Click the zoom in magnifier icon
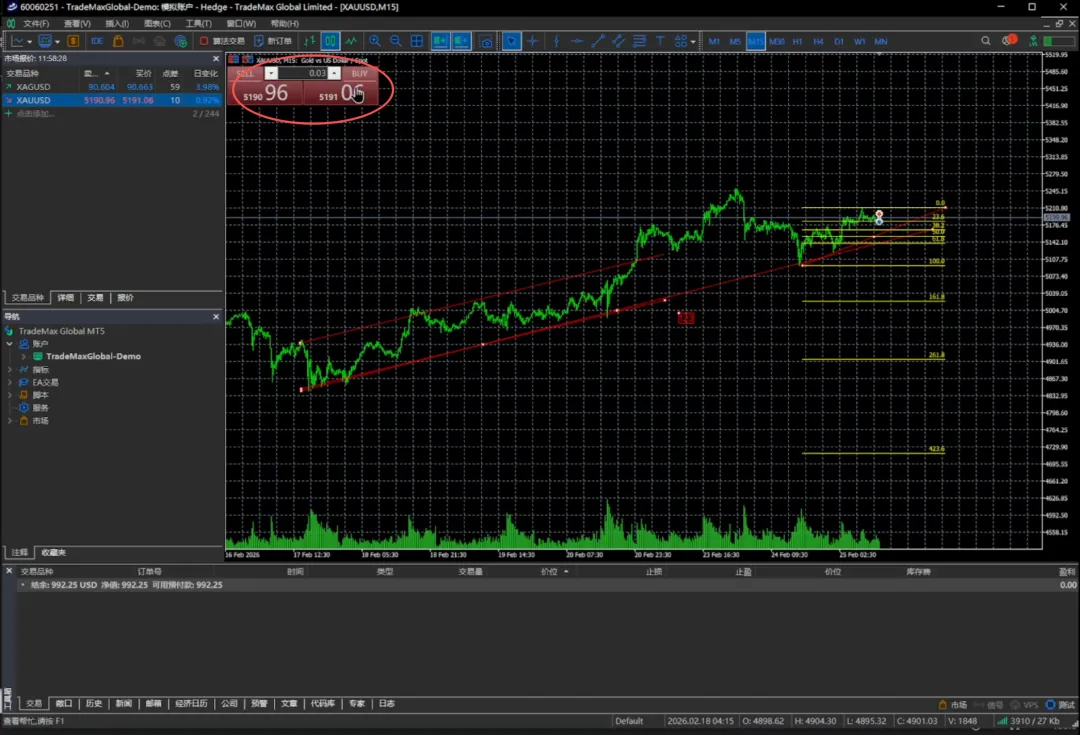Viewport: 1080px width, 735px height. point(375,41)
